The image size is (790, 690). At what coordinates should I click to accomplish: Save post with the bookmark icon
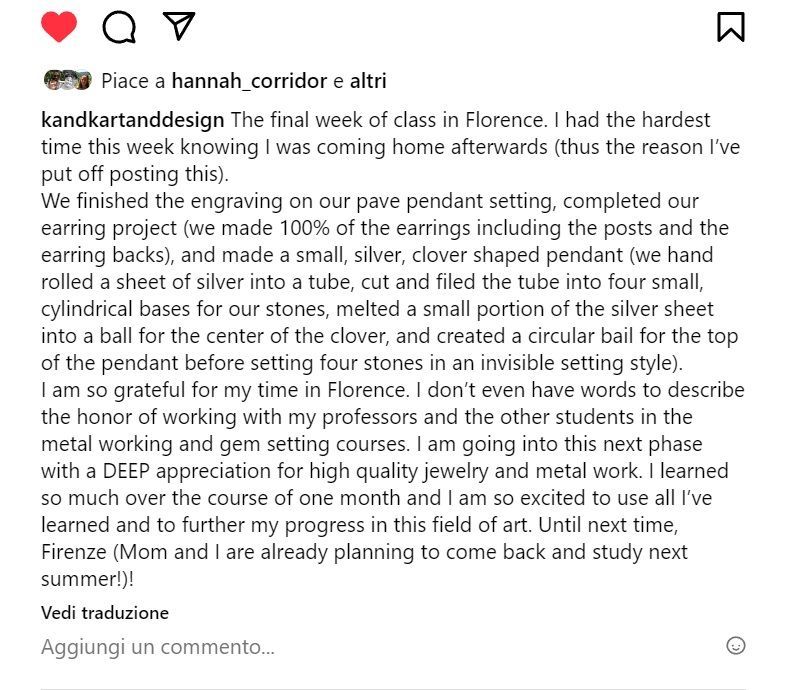click(731, 27)
